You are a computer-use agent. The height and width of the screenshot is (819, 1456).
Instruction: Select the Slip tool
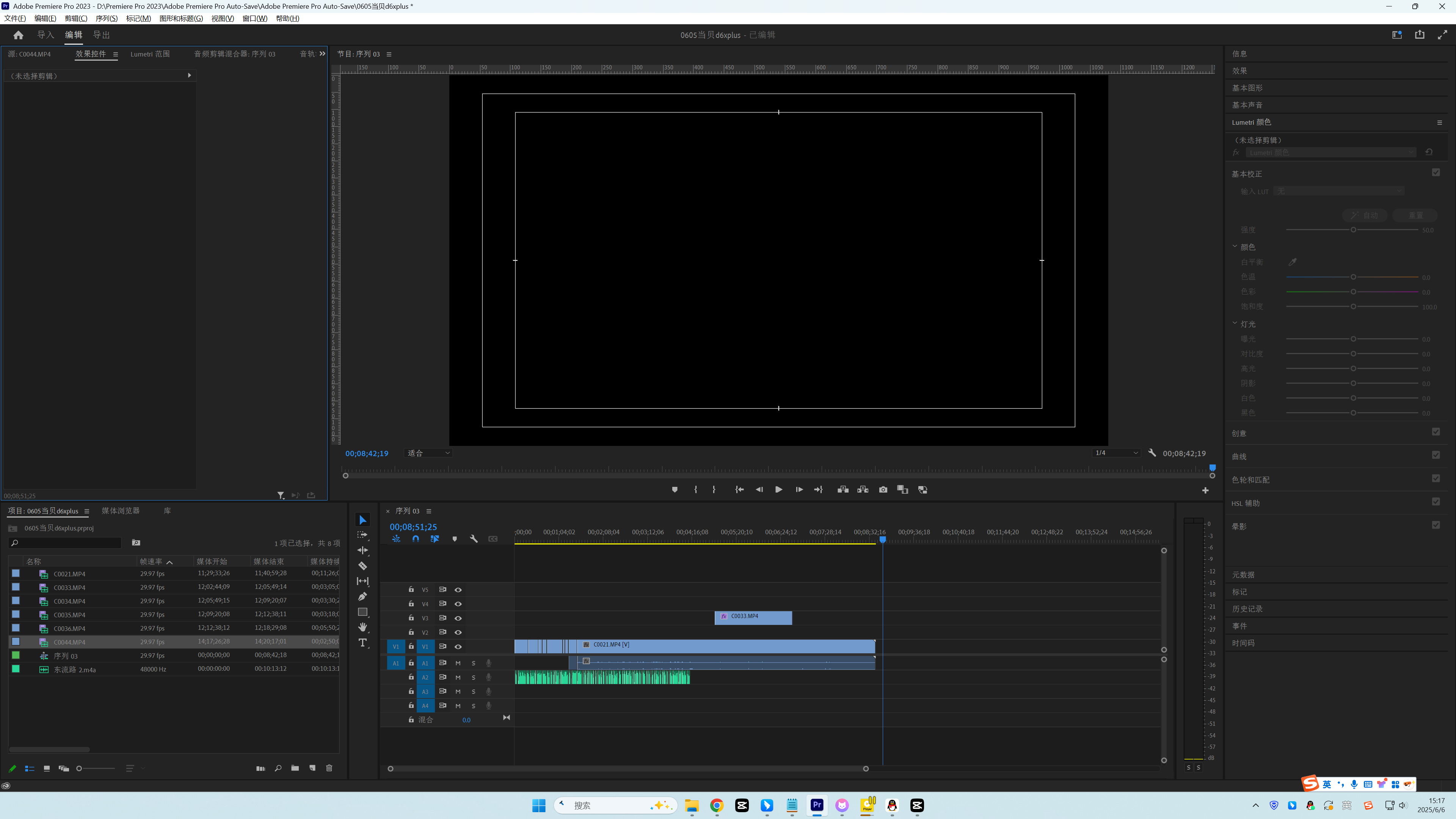363,581
